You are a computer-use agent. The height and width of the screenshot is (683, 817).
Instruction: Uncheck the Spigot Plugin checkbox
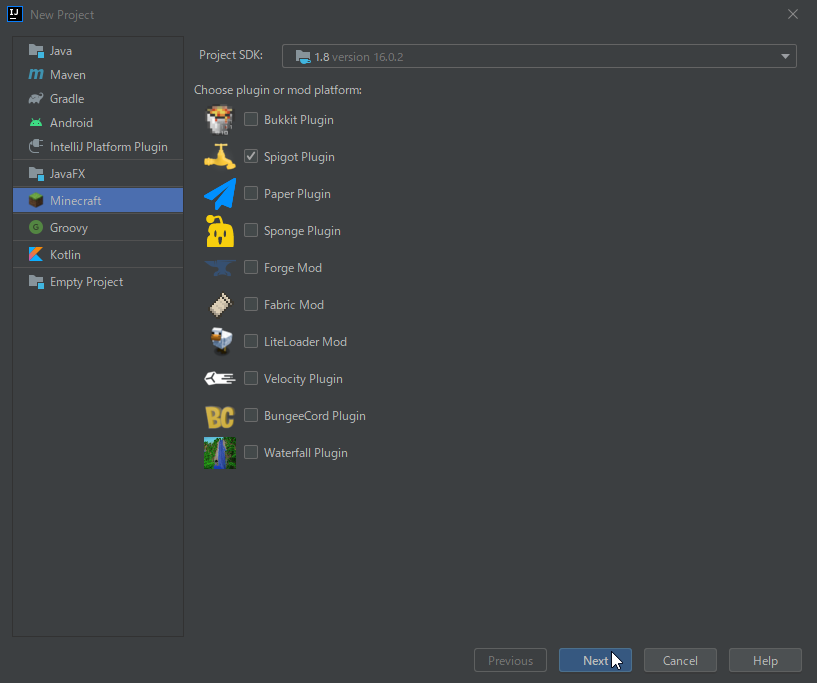pos(251,156)
